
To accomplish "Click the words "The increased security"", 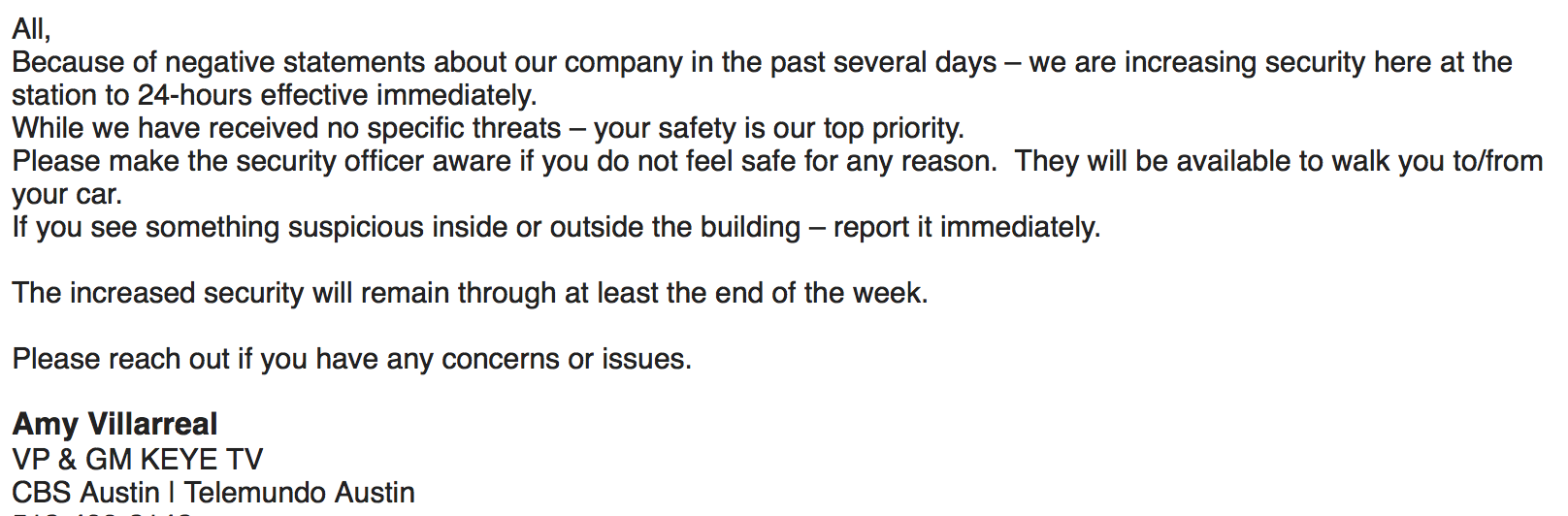I will pos(158,293).
